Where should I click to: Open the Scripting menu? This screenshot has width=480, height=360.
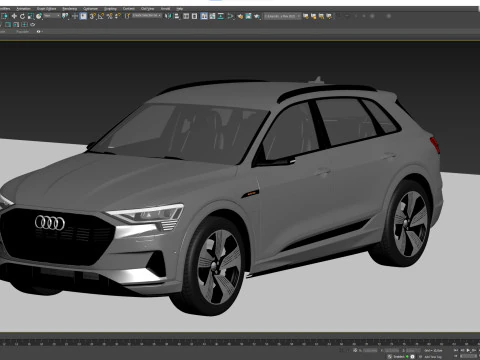(x=110, y=9)
